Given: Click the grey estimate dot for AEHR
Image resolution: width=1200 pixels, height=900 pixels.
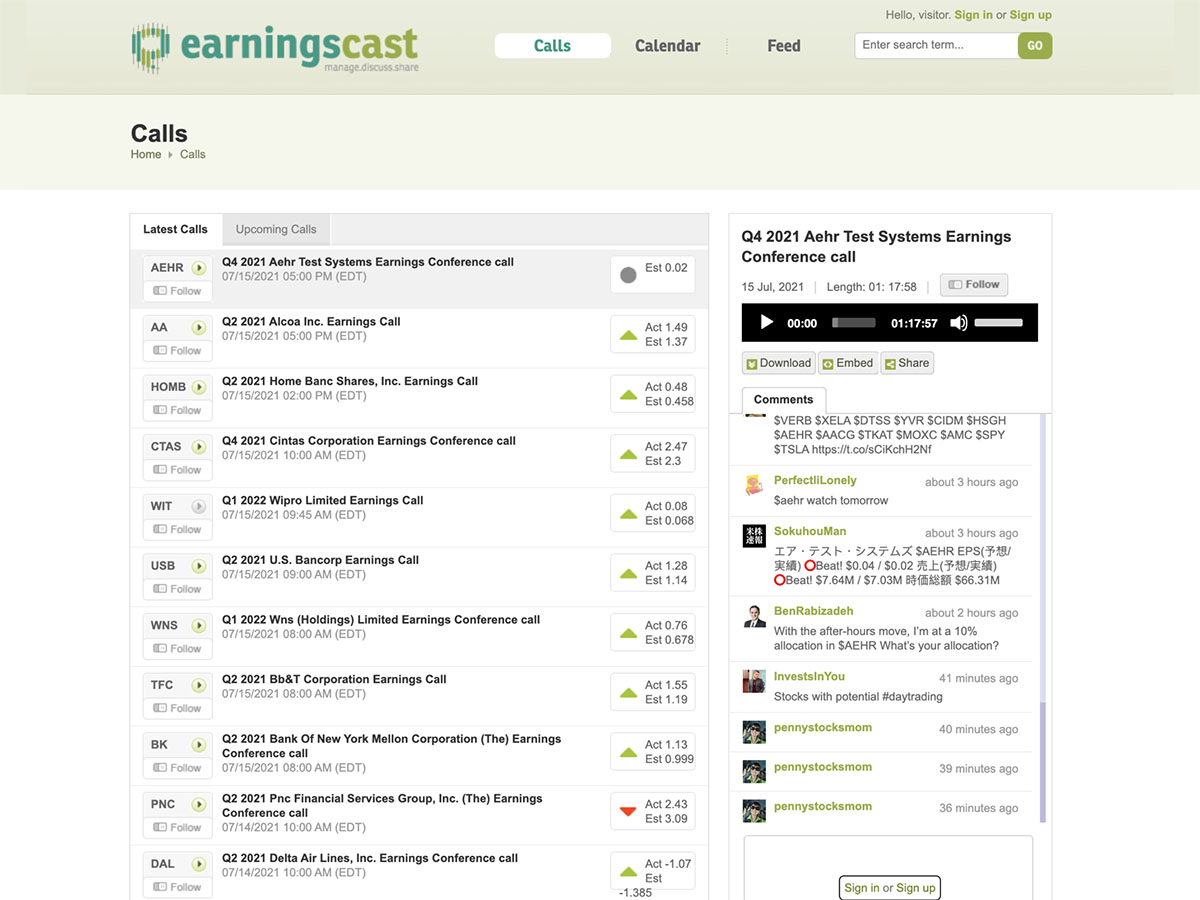Looking at the screenshot, I should pos(628,275).
